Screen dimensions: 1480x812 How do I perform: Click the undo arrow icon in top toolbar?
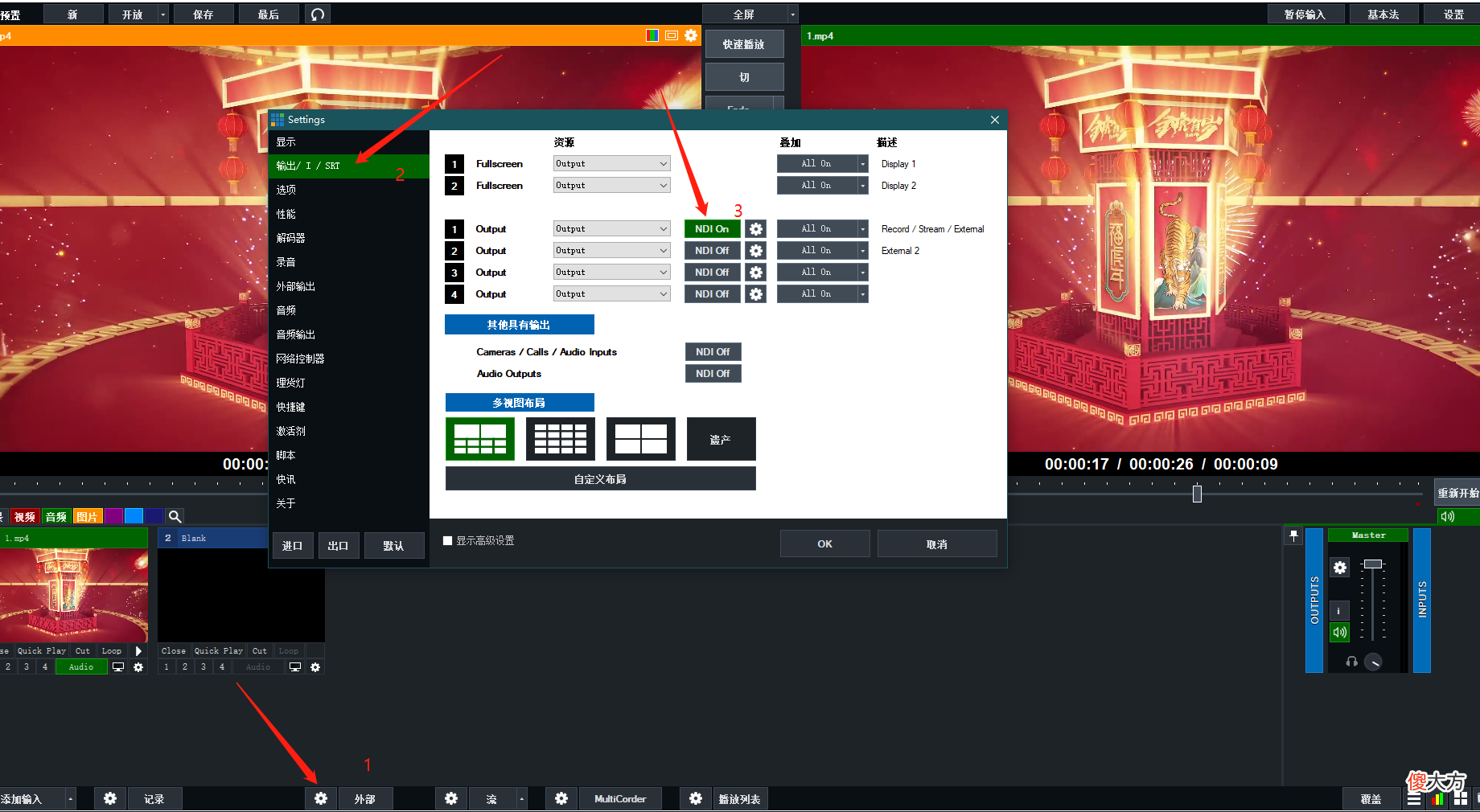click(x=318, y=14)
